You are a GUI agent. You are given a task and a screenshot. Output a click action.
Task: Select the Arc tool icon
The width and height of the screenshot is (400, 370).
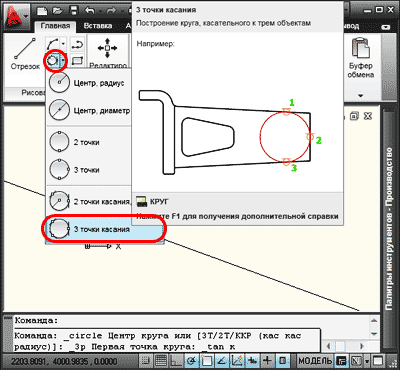(x=52, y=44)
